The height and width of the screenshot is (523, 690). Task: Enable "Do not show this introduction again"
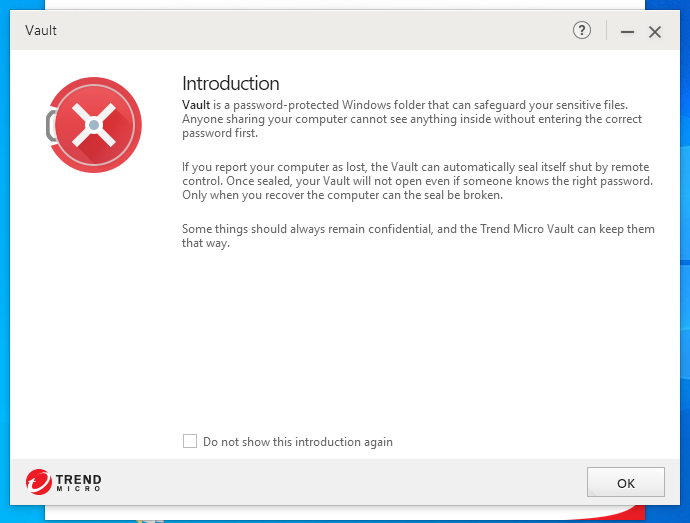click(190, 441)
